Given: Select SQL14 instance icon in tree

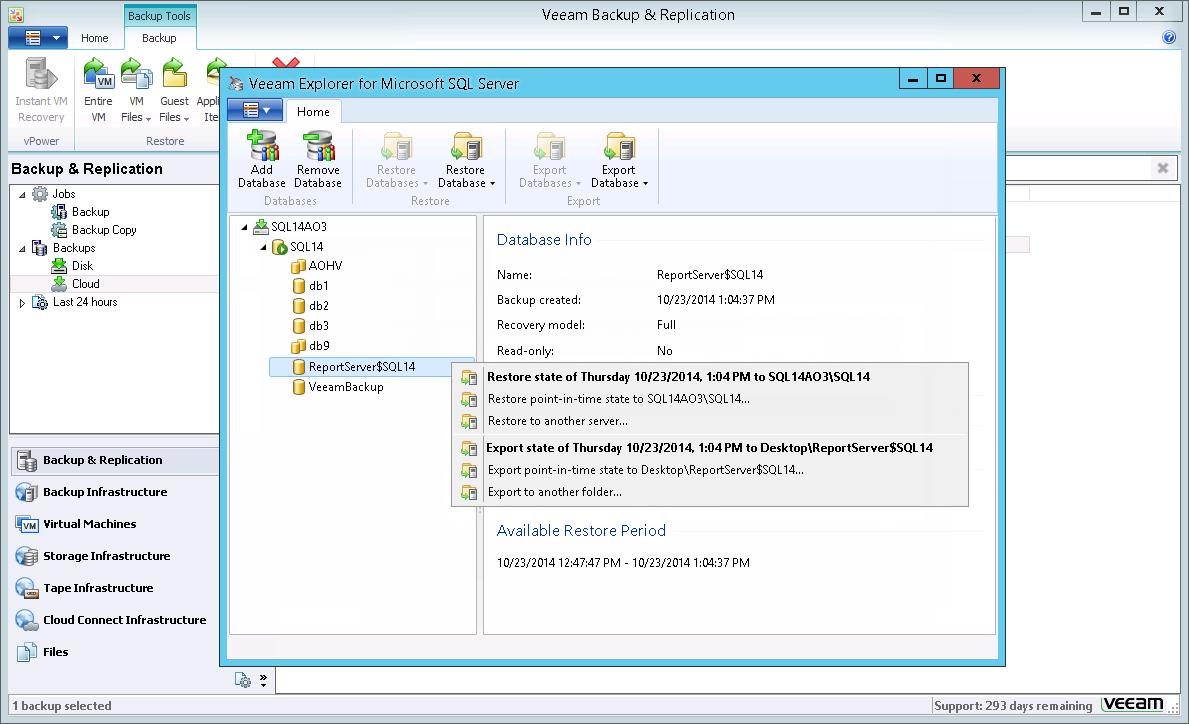Looking at the screenshot, I should pos(280,246).
